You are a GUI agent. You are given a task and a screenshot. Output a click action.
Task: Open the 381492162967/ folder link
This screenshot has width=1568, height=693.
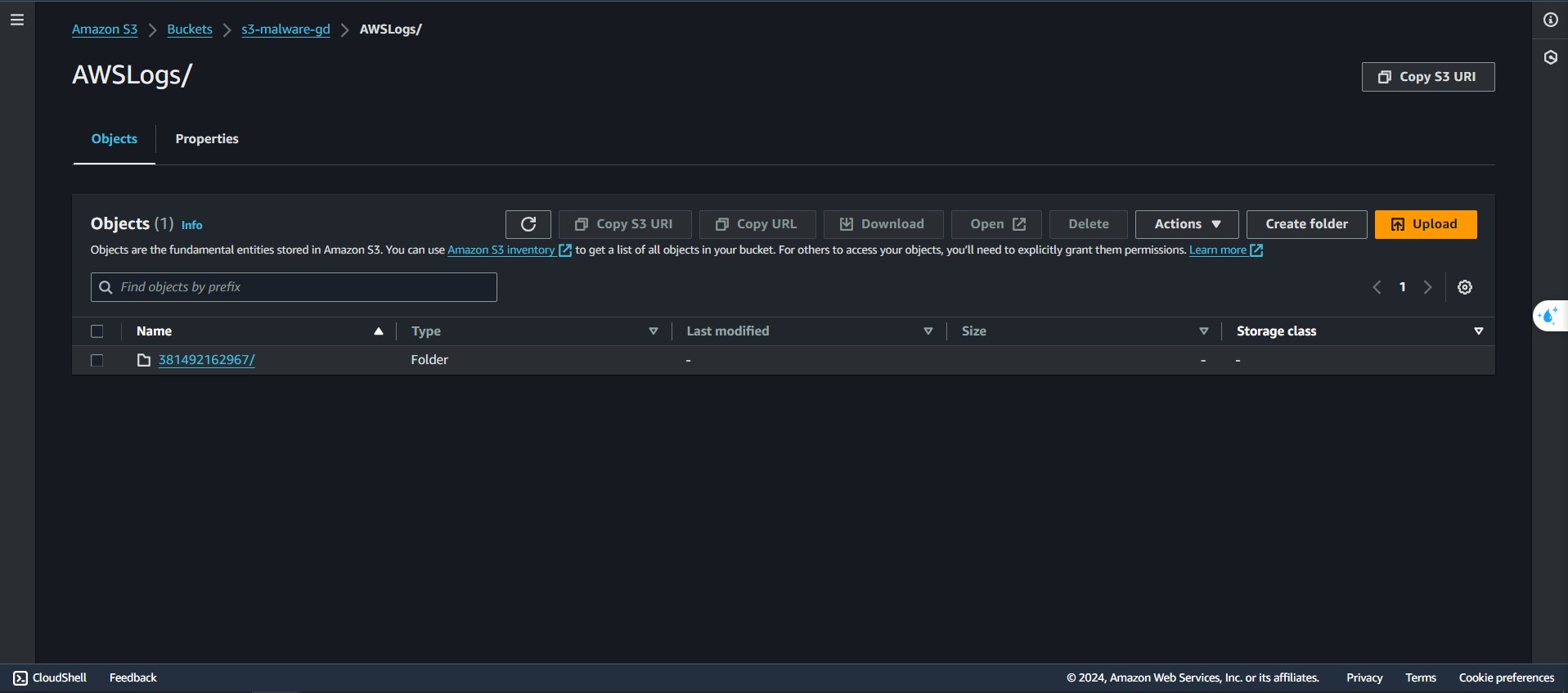coord(207,360)
